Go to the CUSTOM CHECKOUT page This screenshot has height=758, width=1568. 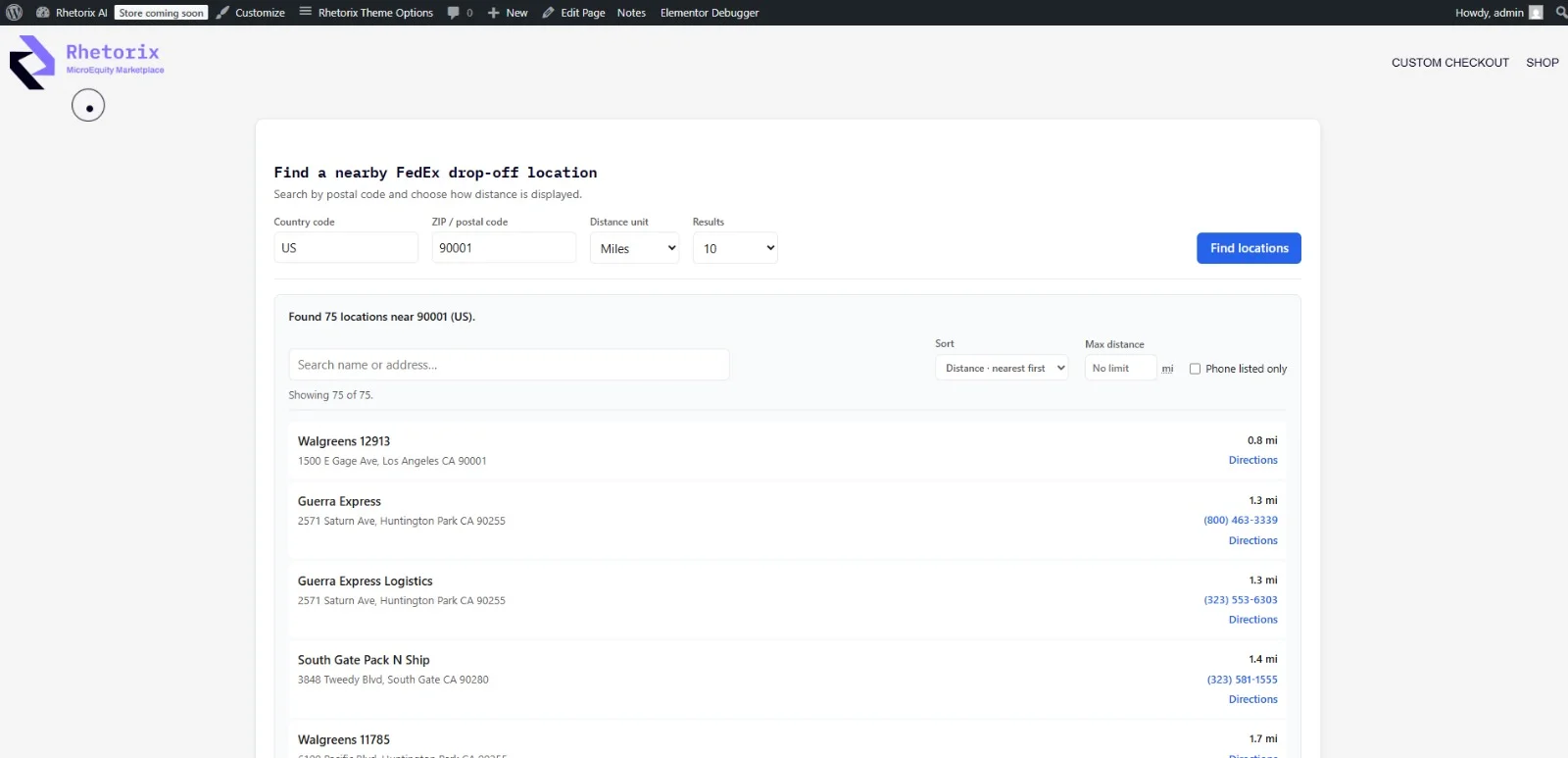[x=1450, y=63]
